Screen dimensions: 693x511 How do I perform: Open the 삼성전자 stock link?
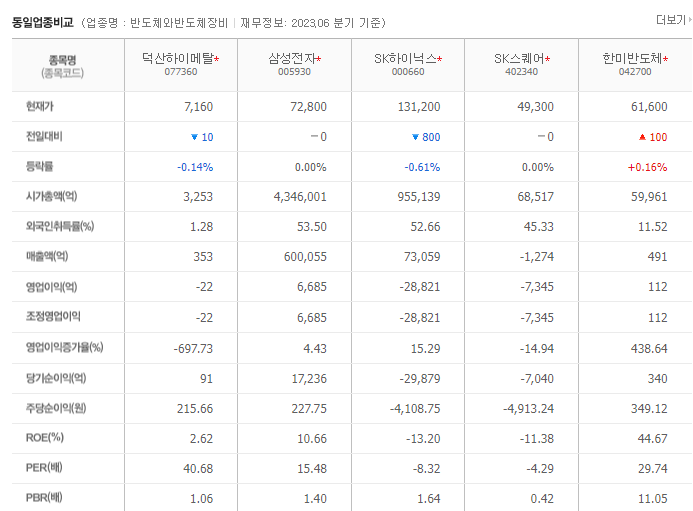(292, 58)
